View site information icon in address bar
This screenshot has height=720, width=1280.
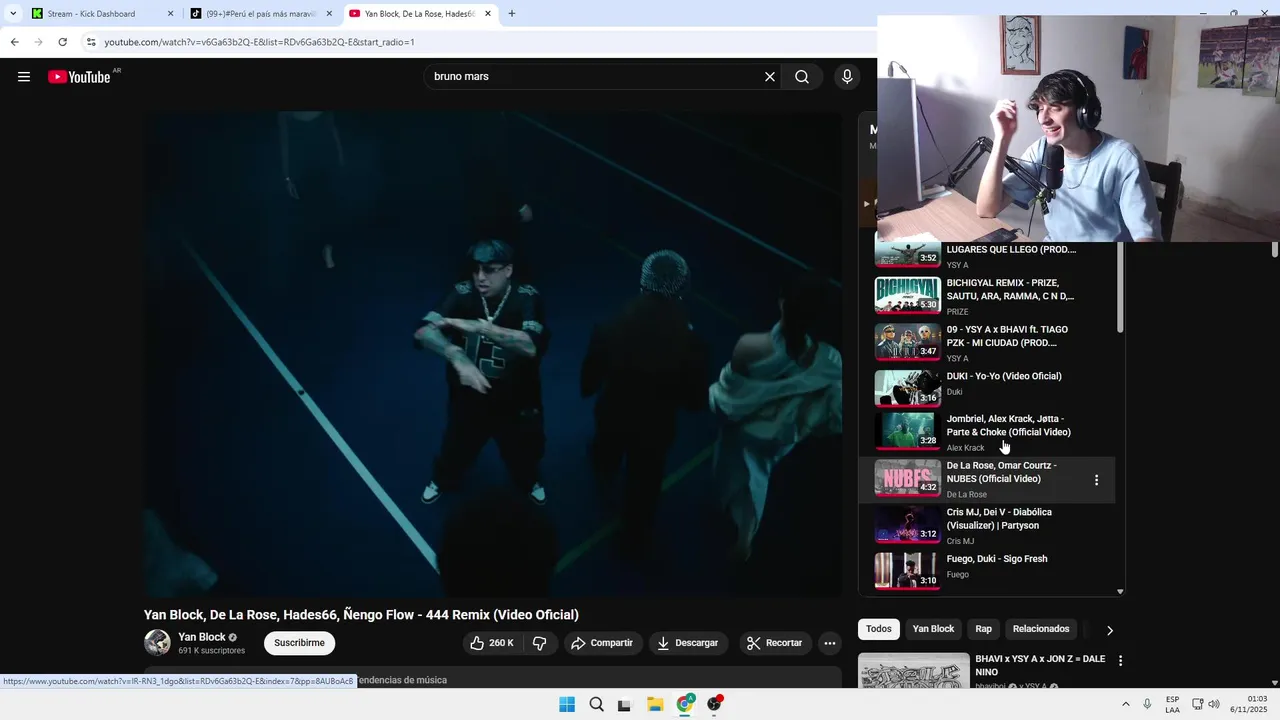click(x=91, y=42)
